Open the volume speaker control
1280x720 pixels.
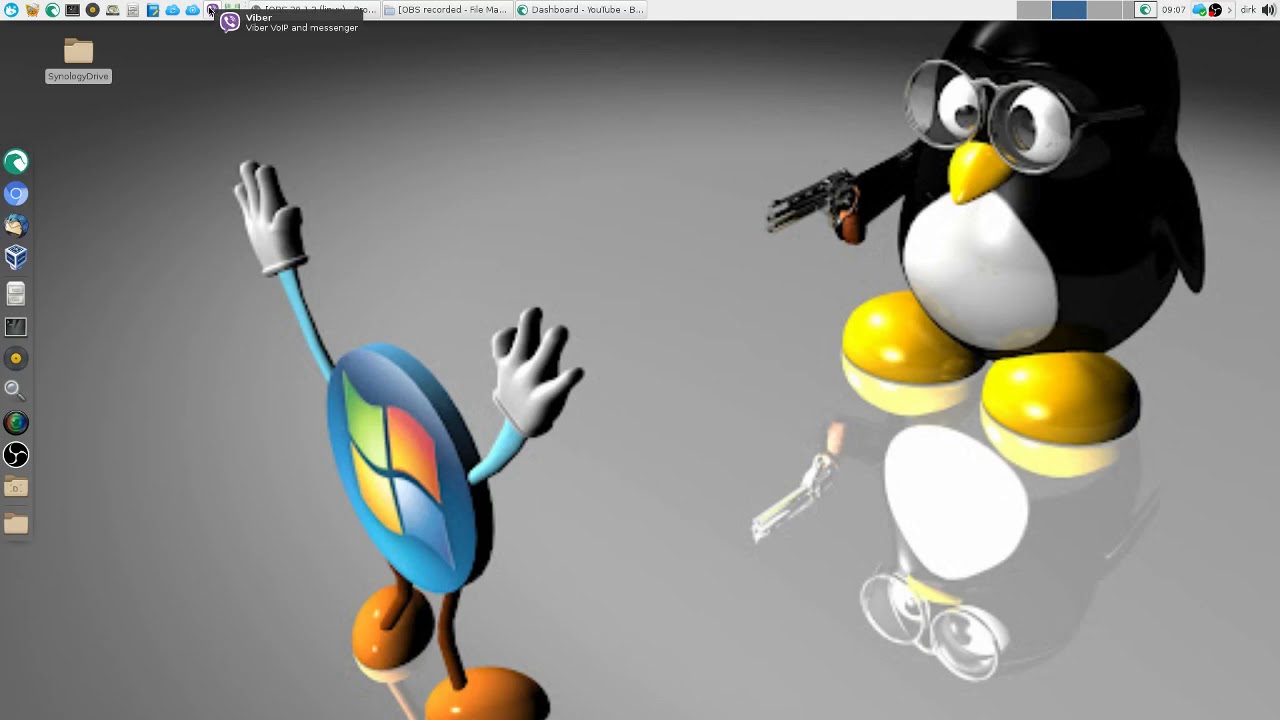click(x=1269, y=10)
